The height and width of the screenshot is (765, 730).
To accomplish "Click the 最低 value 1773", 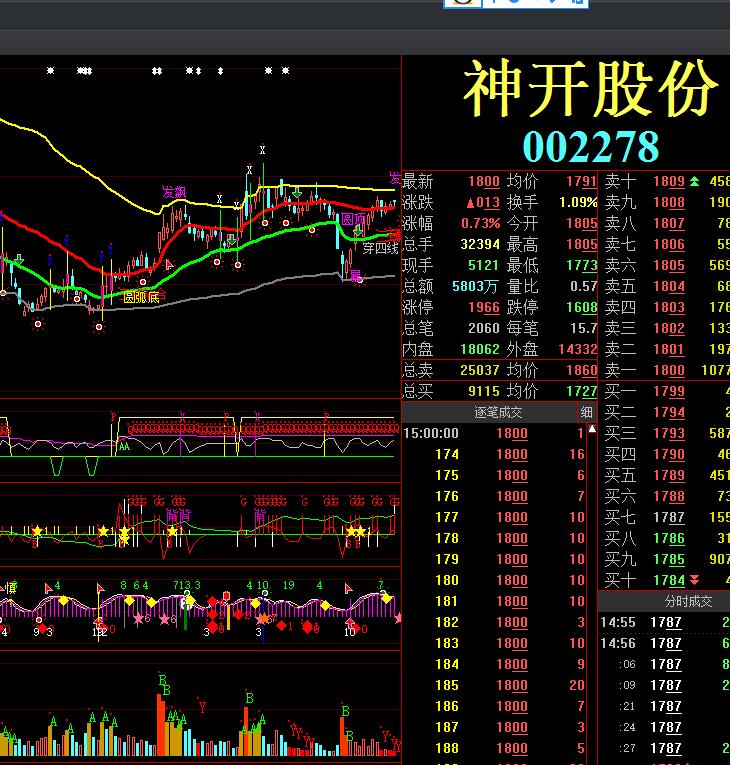I will [582, 265].
